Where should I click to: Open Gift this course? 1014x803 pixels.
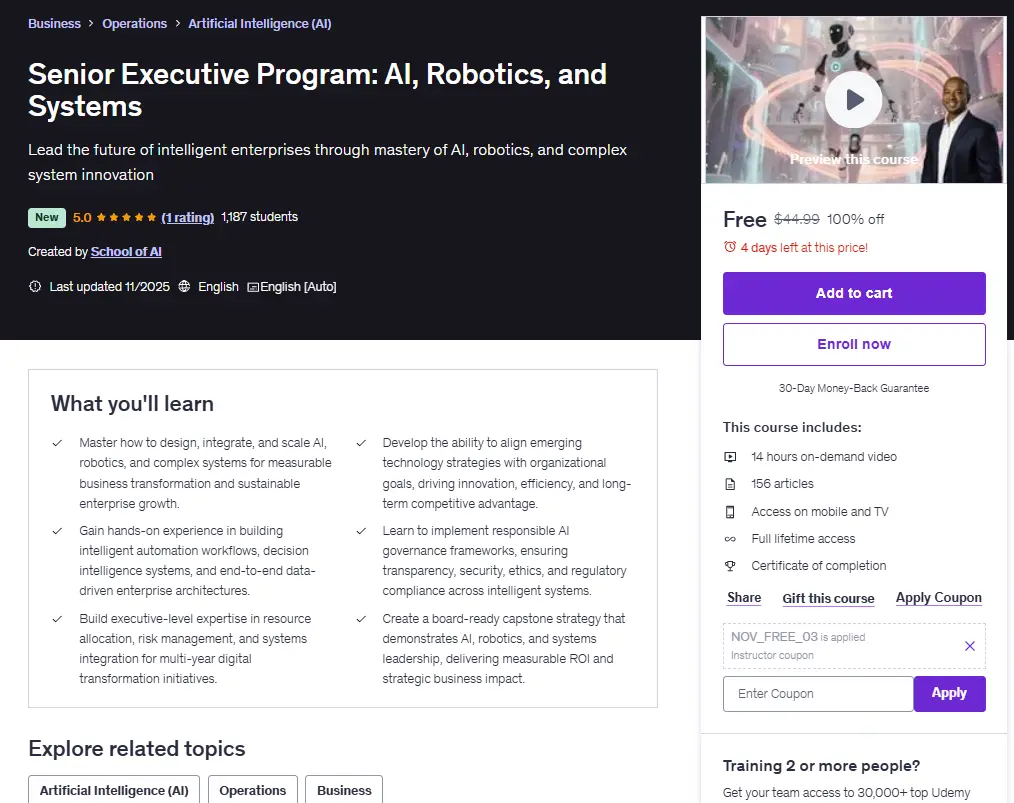(828, 599)
